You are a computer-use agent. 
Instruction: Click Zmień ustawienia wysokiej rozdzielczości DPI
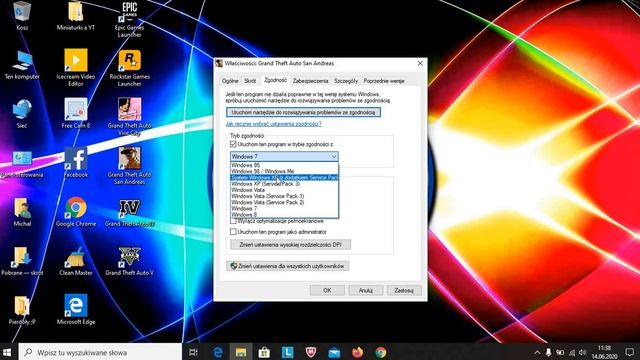click(x=290, y=244)
